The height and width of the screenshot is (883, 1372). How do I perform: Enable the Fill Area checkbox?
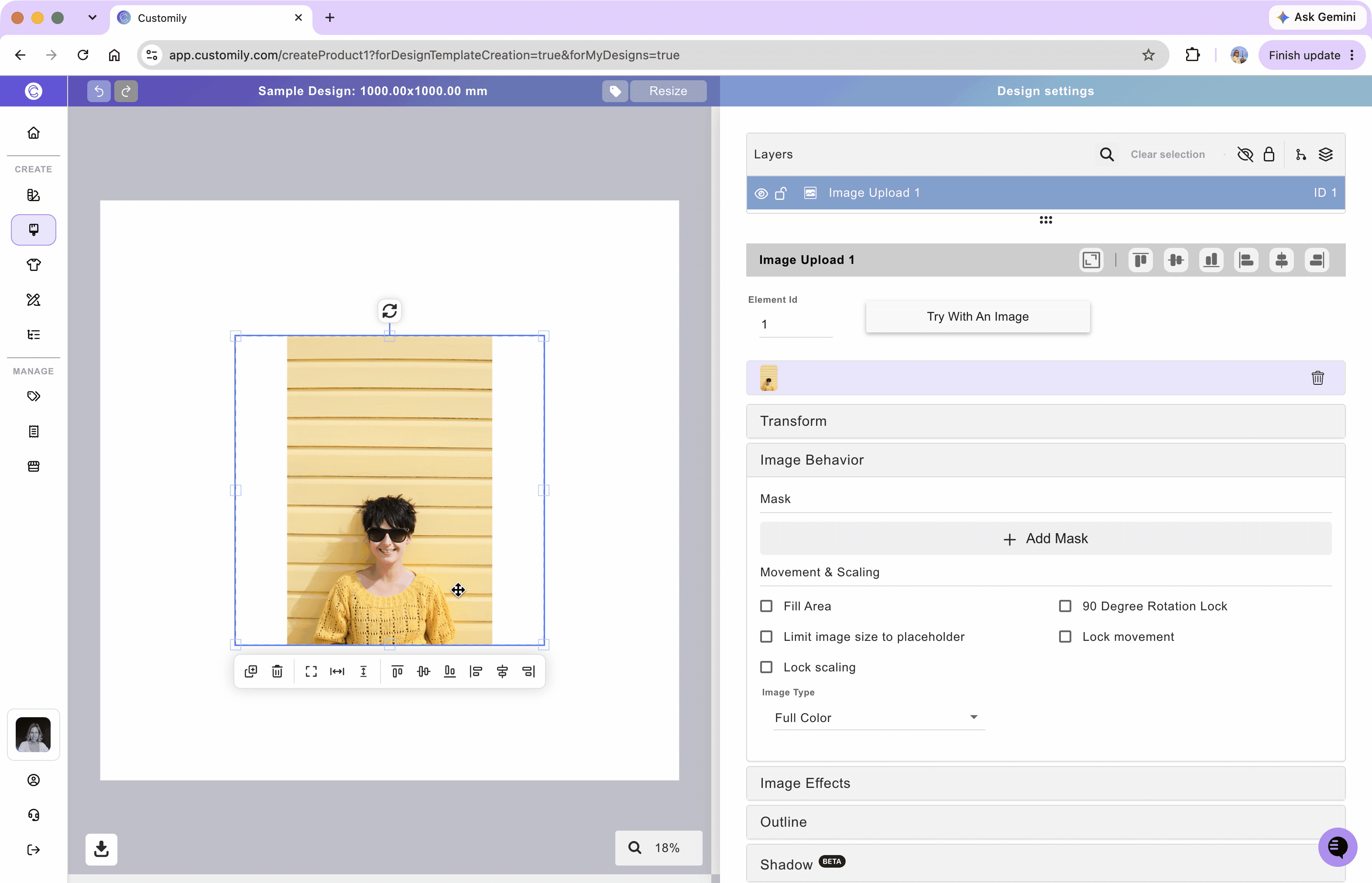[766, 606]
